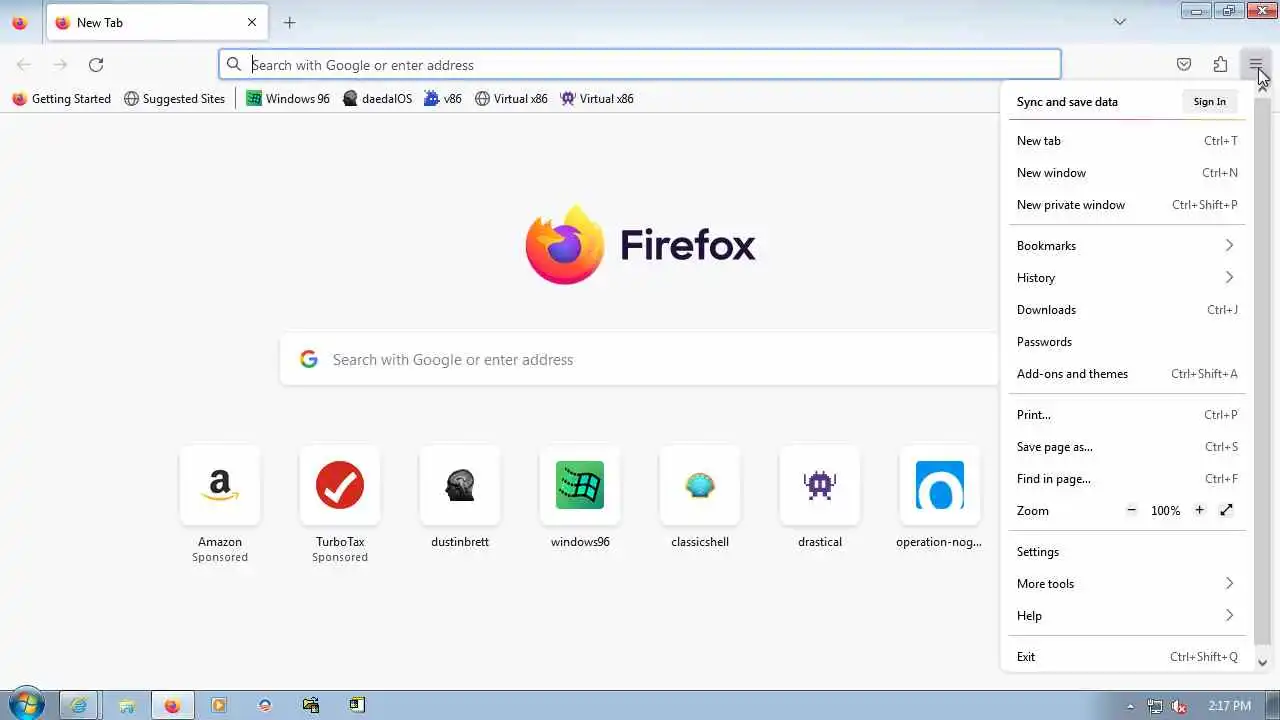Choose Find in page... menu item
Viewport: 1280px width, 720px height.
pyautogui.click(x=1127, y=479)
